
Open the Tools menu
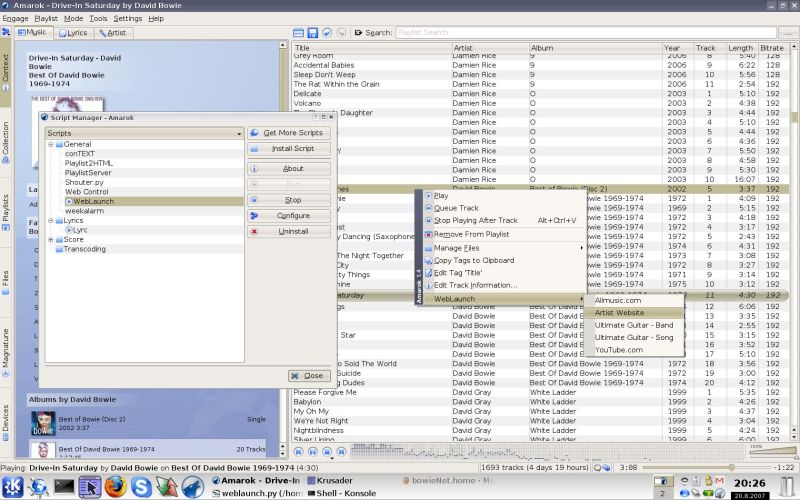point(98,18)
